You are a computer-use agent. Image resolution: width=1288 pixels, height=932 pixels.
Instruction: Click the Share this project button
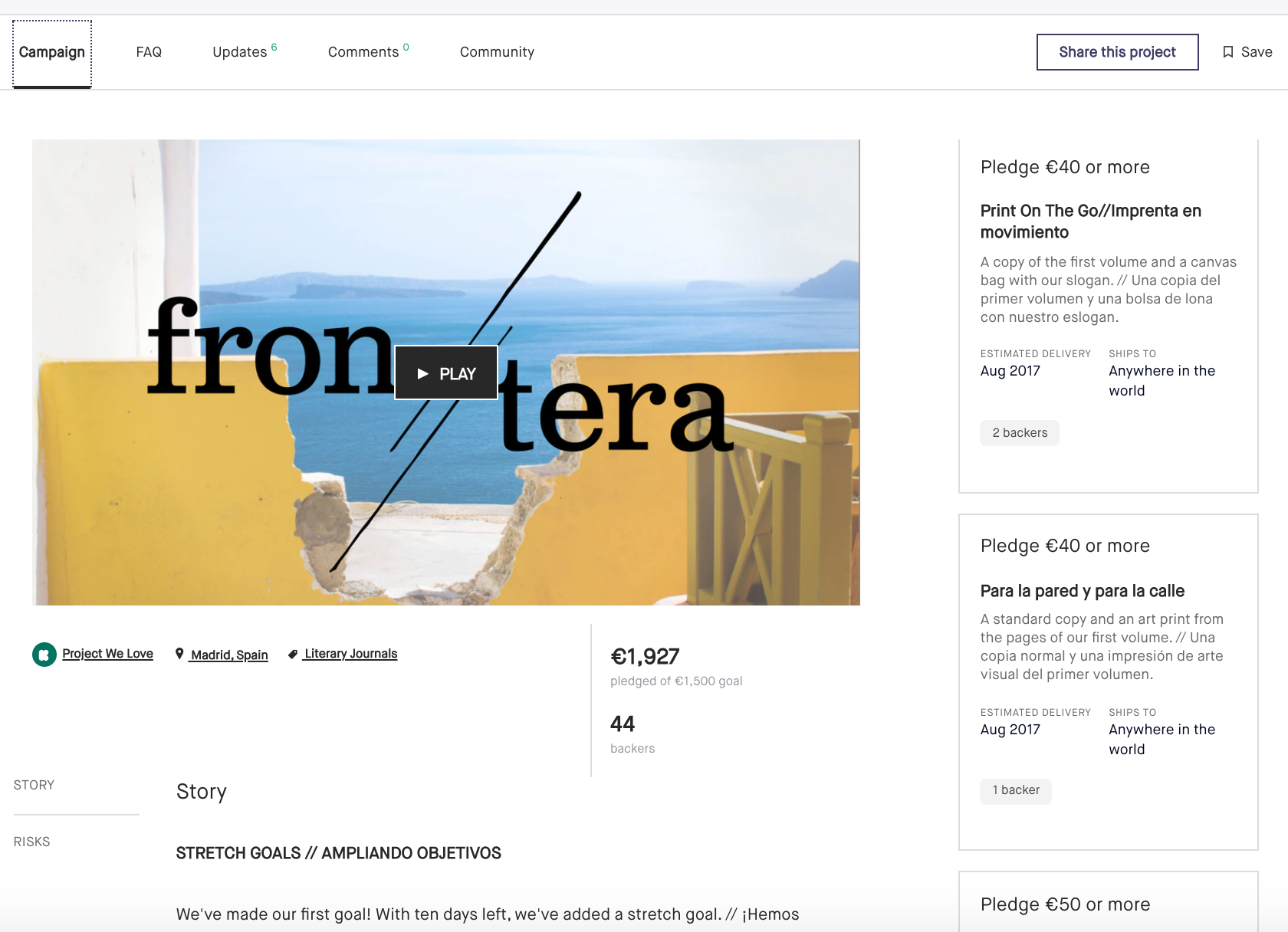(x=1117, y=52)
